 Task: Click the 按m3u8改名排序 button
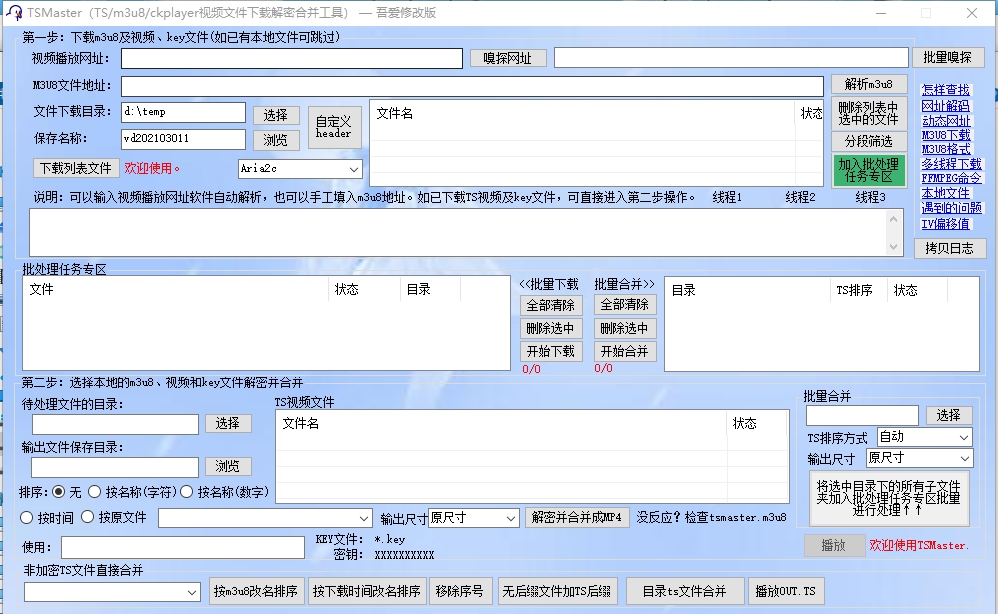[x=256, y=591]
